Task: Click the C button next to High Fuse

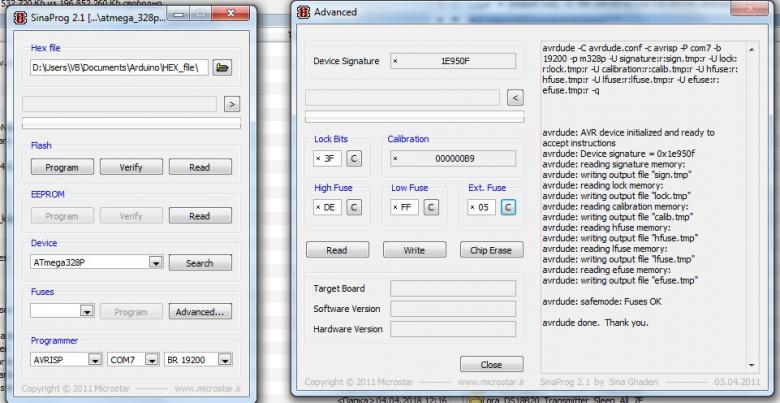Action: point(354,207)
